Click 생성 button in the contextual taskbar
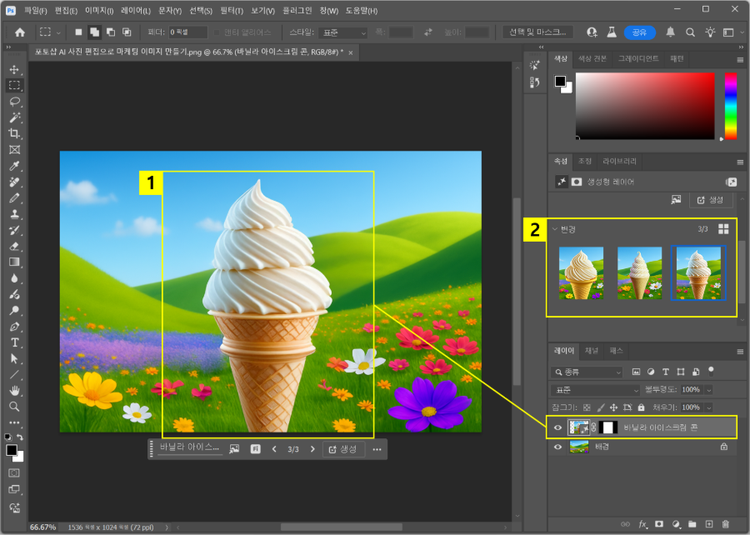The height and width of the screenshot is (535, 750). (x=343, y=450)
